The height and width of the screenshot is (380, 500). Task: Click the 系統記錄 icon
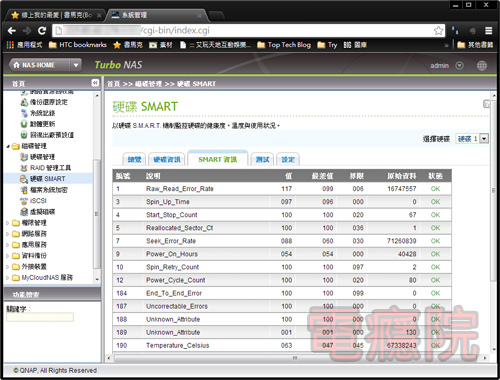tap(24, 113)
